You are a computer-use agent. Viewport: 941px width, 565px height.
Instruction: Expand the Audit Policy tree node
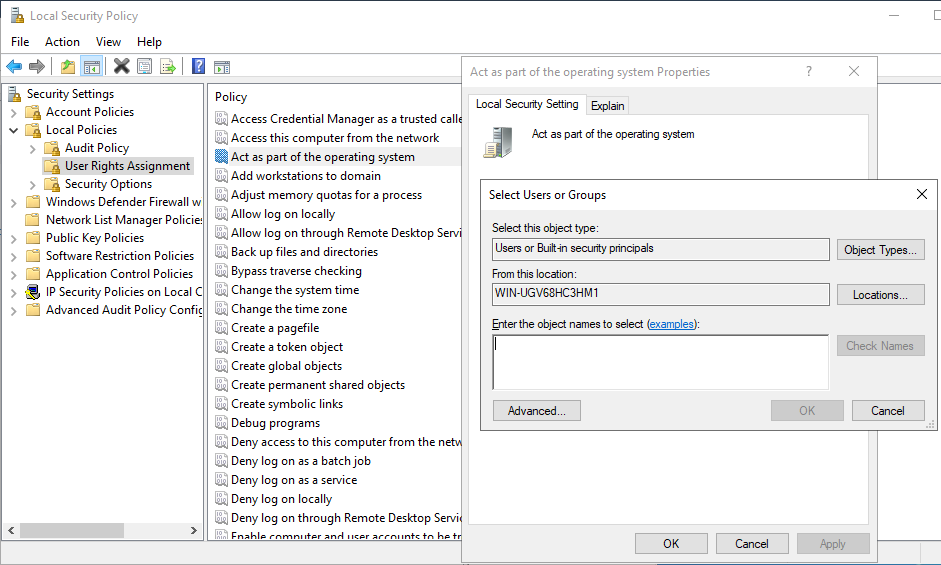point(33,148)
